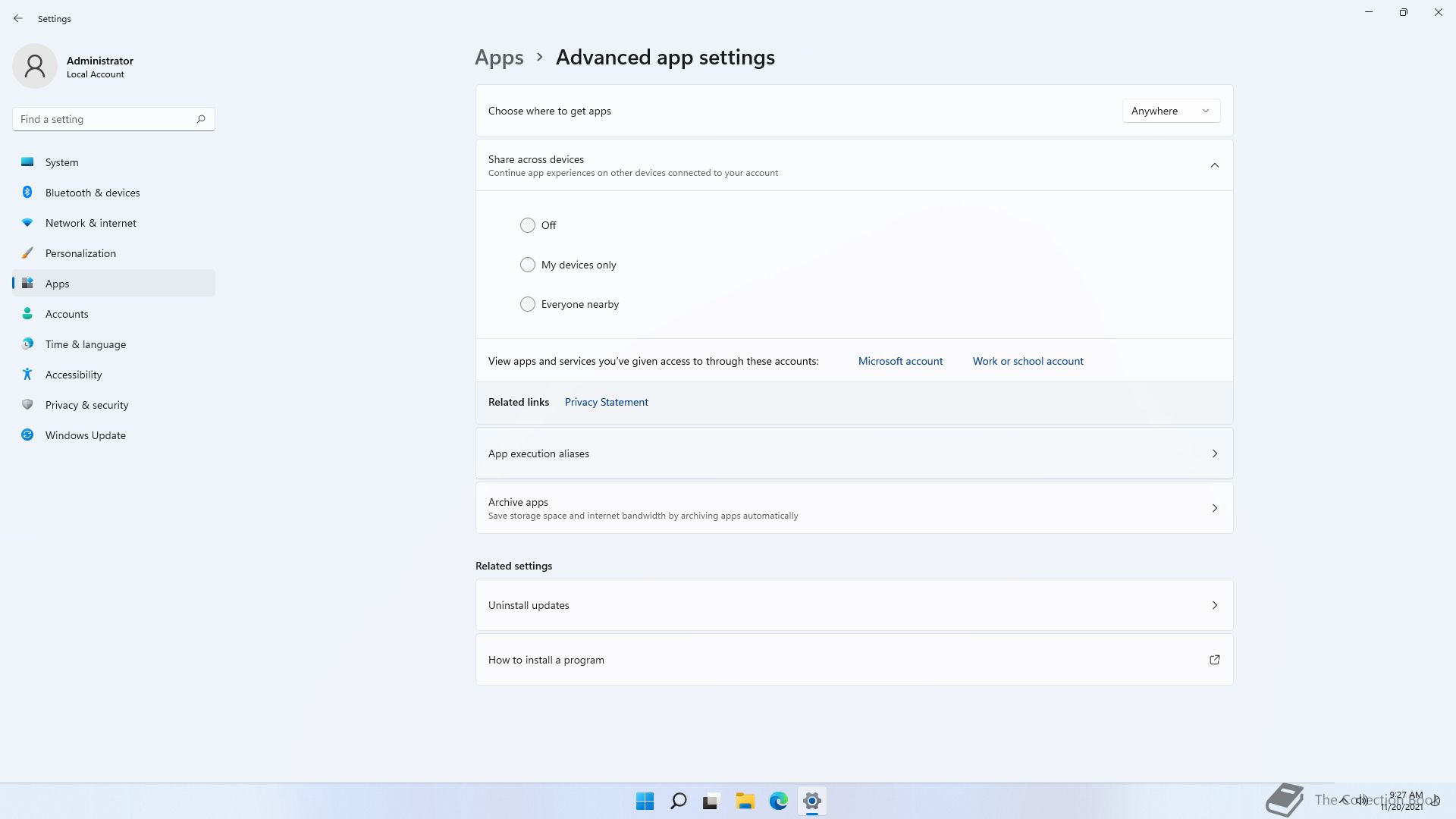The width and height of the screenshot is (1456, 819).
Task: Click the Apps breadcrumb
Action: [499, 58]
